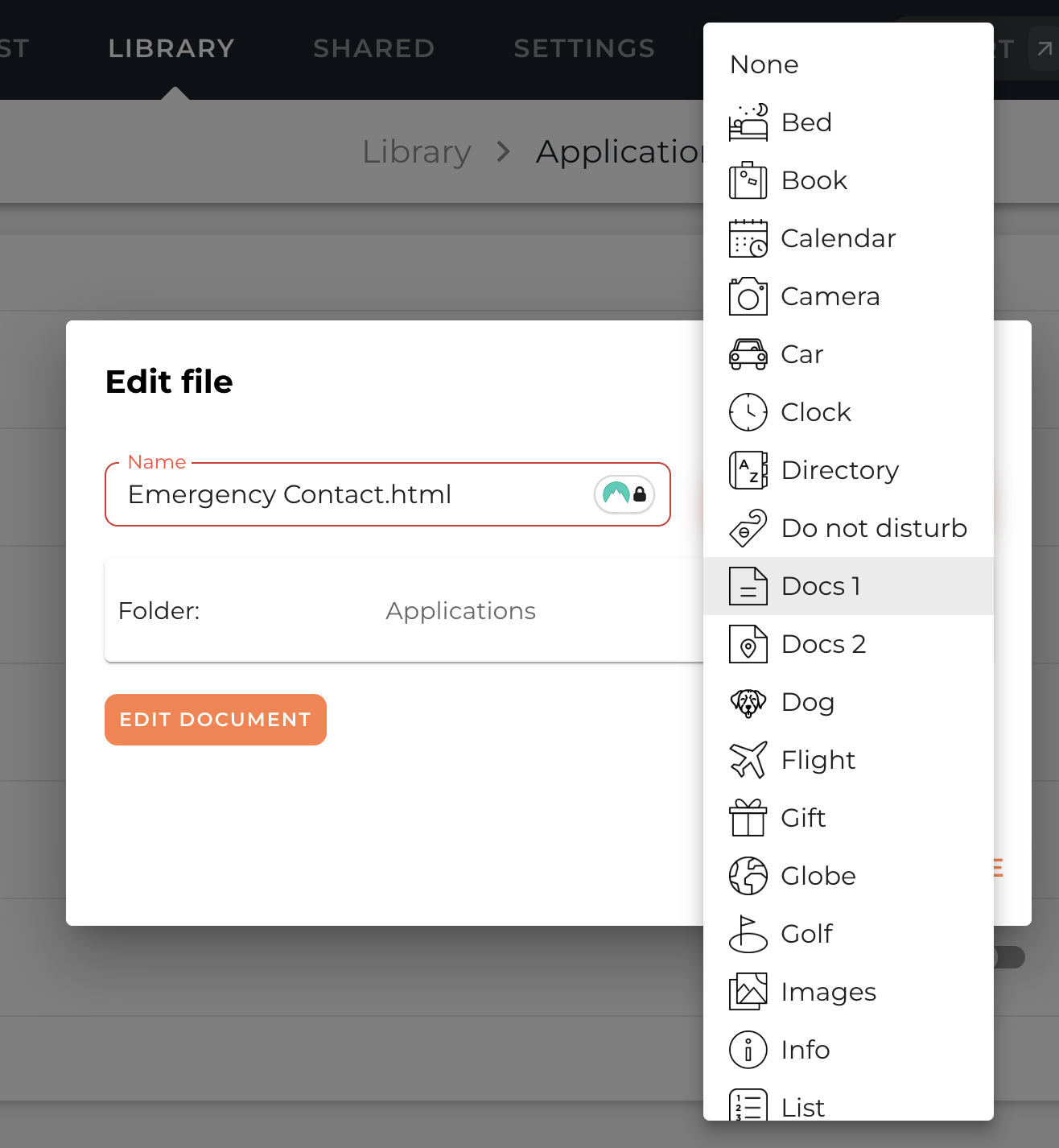The width and height of the screenshot is (1059, 1148).
Task: Select the Clock icon option
Action: point(815,412)
